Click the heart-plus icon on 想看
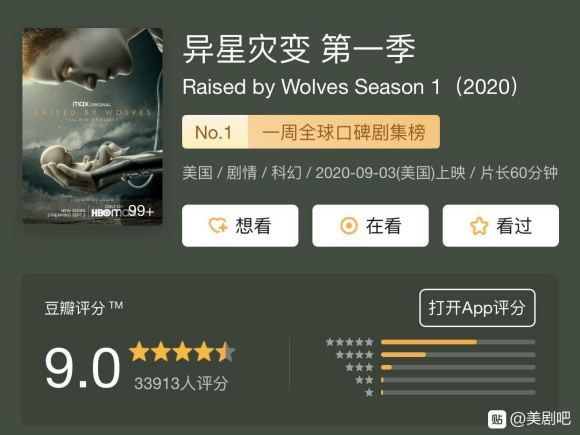 tap(218, 225)
